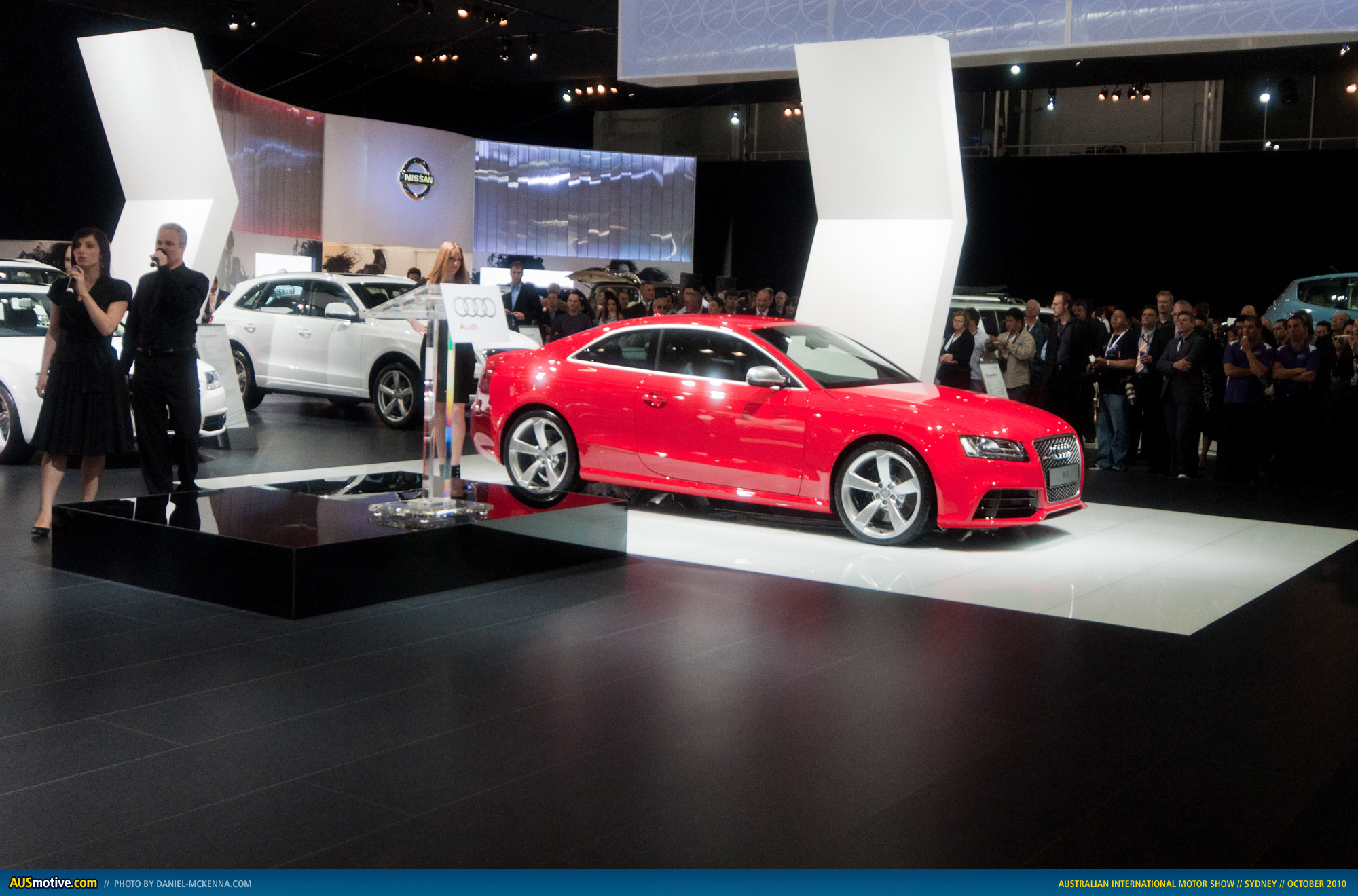Click the white Audi SUV's front wheel

[396, 394]
